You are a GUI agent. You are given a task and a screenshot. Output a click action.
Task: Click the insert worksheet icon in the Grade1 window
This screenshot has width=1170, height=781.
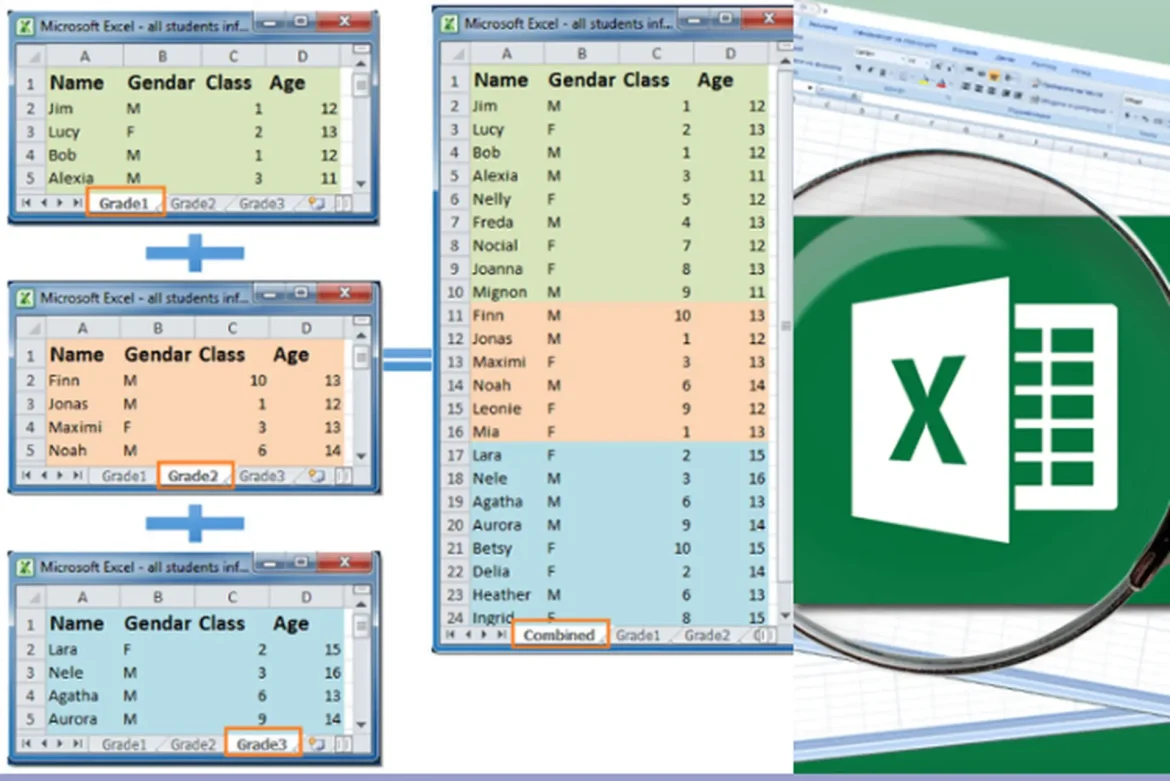pyautogui.click(x=317, y=203)
